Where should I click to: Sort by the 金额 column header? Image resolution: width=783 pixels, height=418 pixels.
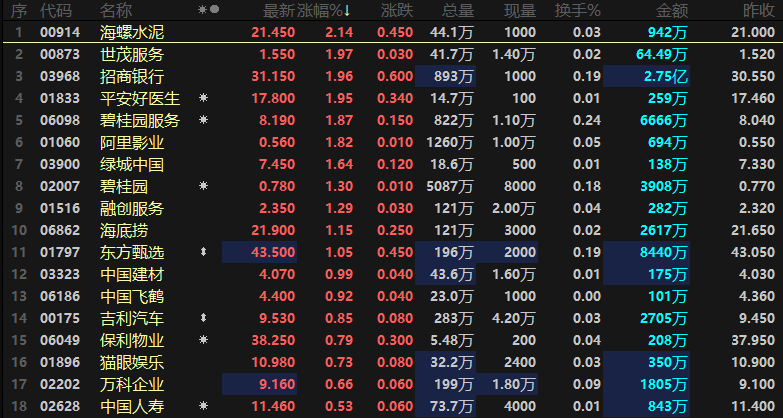672,10
